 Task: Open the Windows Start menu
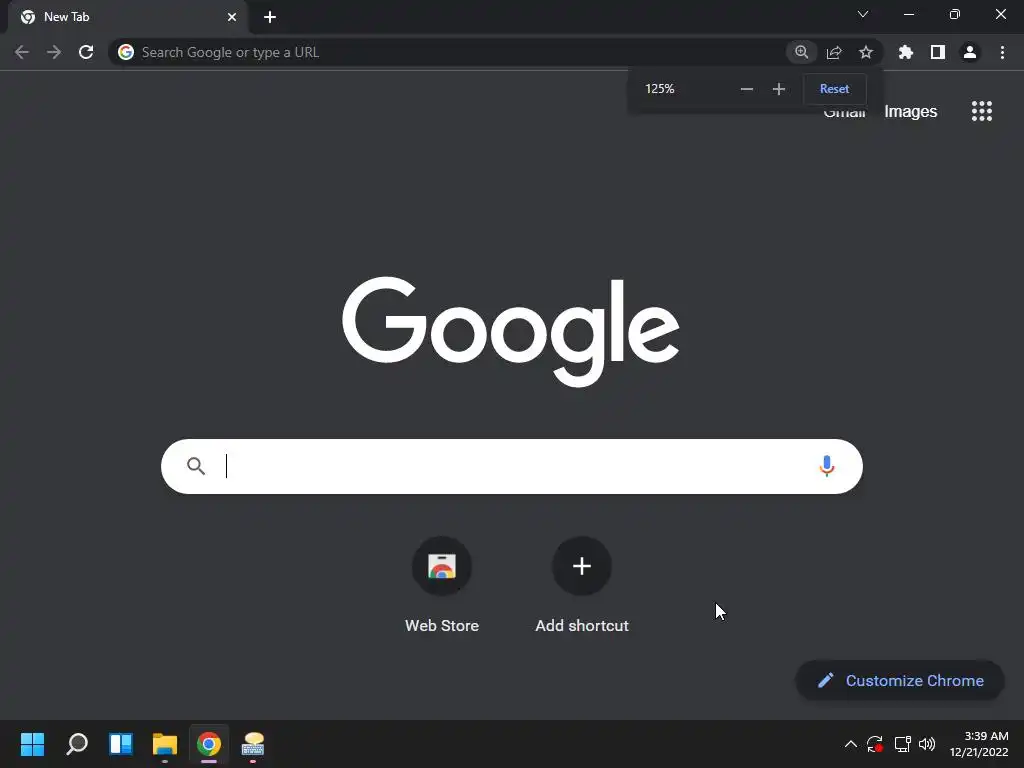click(32, 744)
